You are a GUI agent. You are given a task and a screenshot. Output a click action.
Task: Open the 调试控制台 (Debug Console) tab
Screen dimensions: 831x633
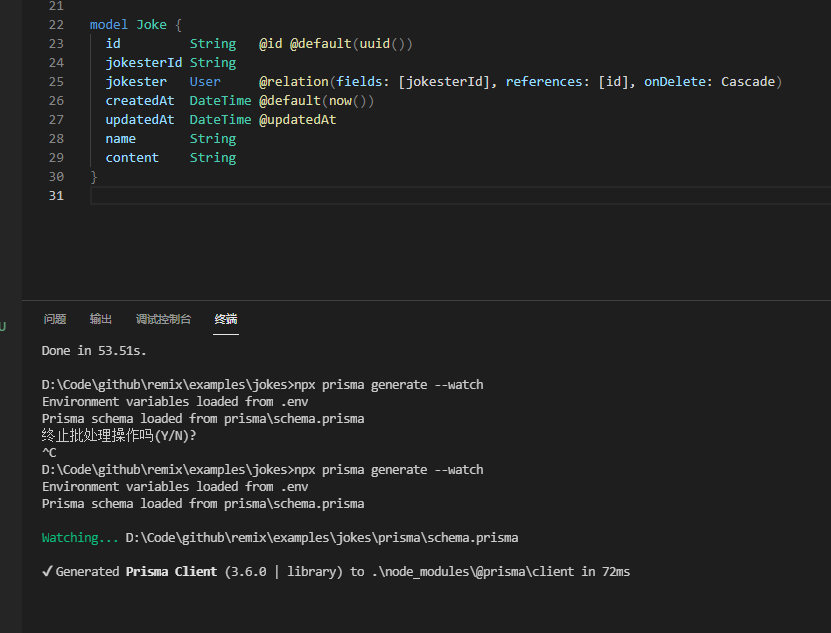(x=163, y=319)
